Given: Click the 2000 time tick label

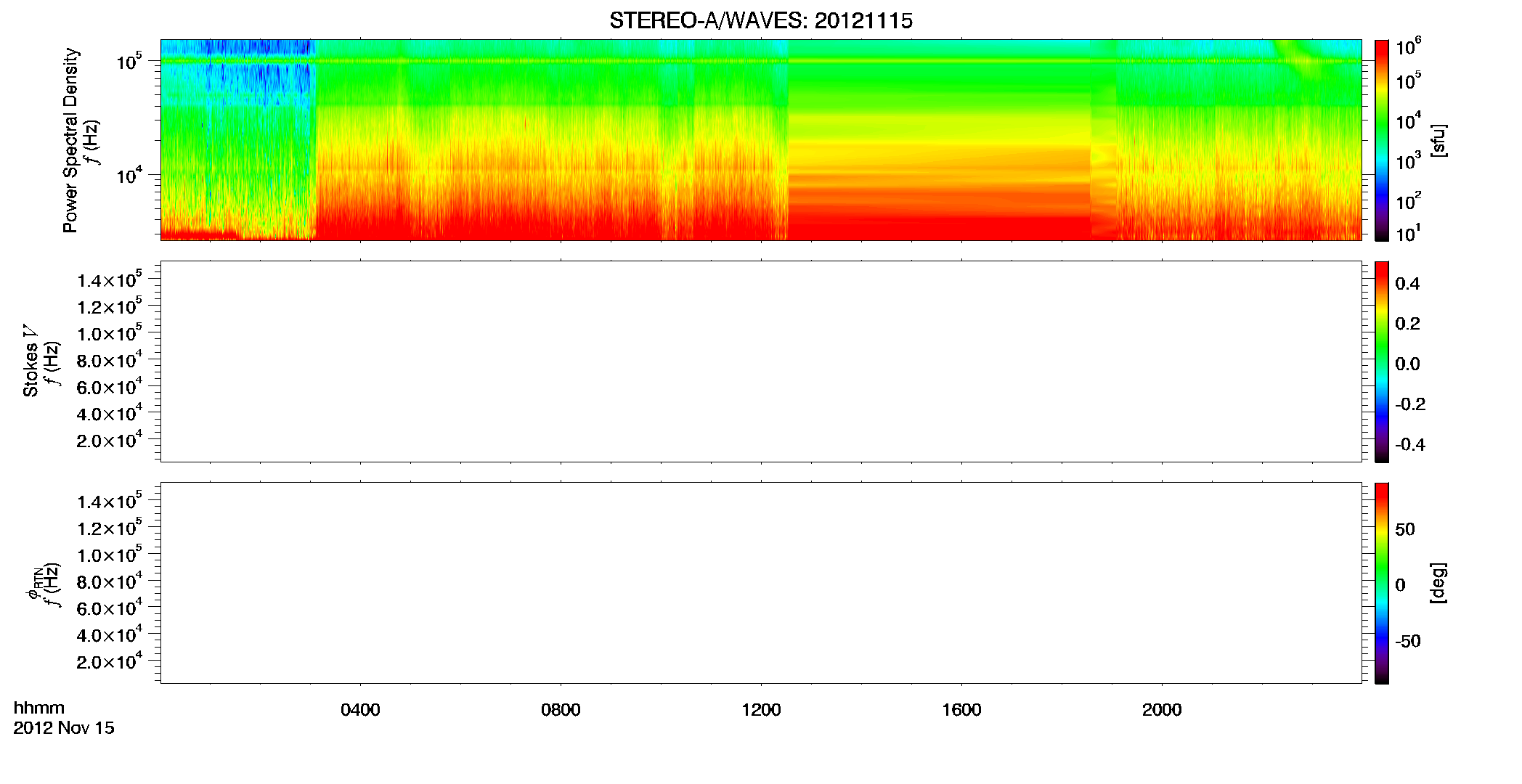Looking at the screenshot, I should pyautogui.click(x=1162, y=710).
